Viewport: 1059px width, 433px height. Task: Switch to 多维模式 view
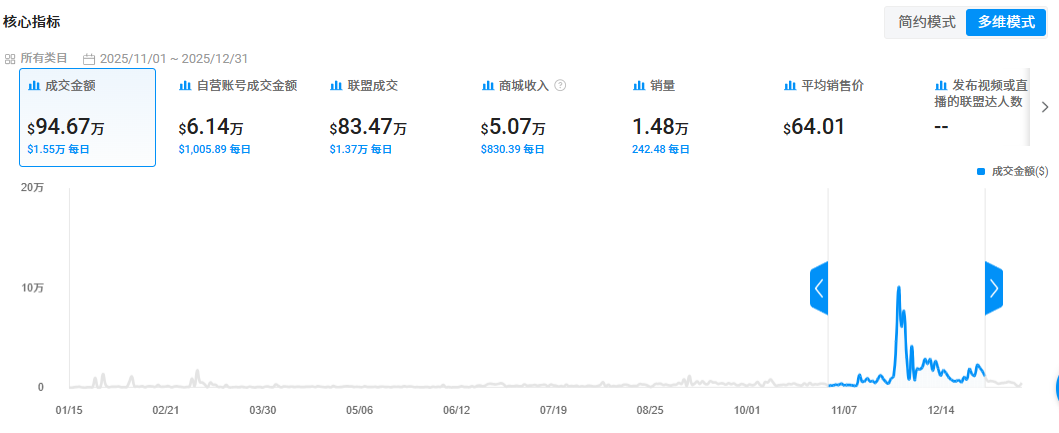click(x=1005, y=22)
